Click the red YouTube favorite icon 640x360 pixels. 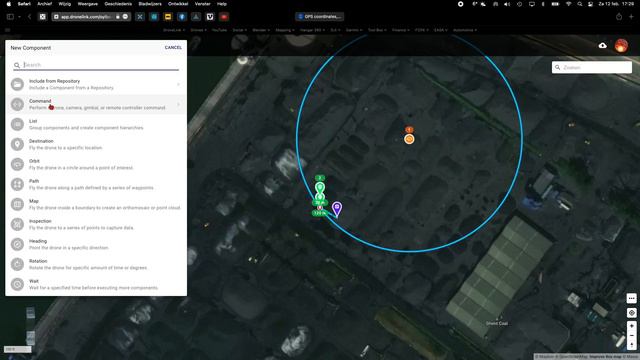coord(224,17)
